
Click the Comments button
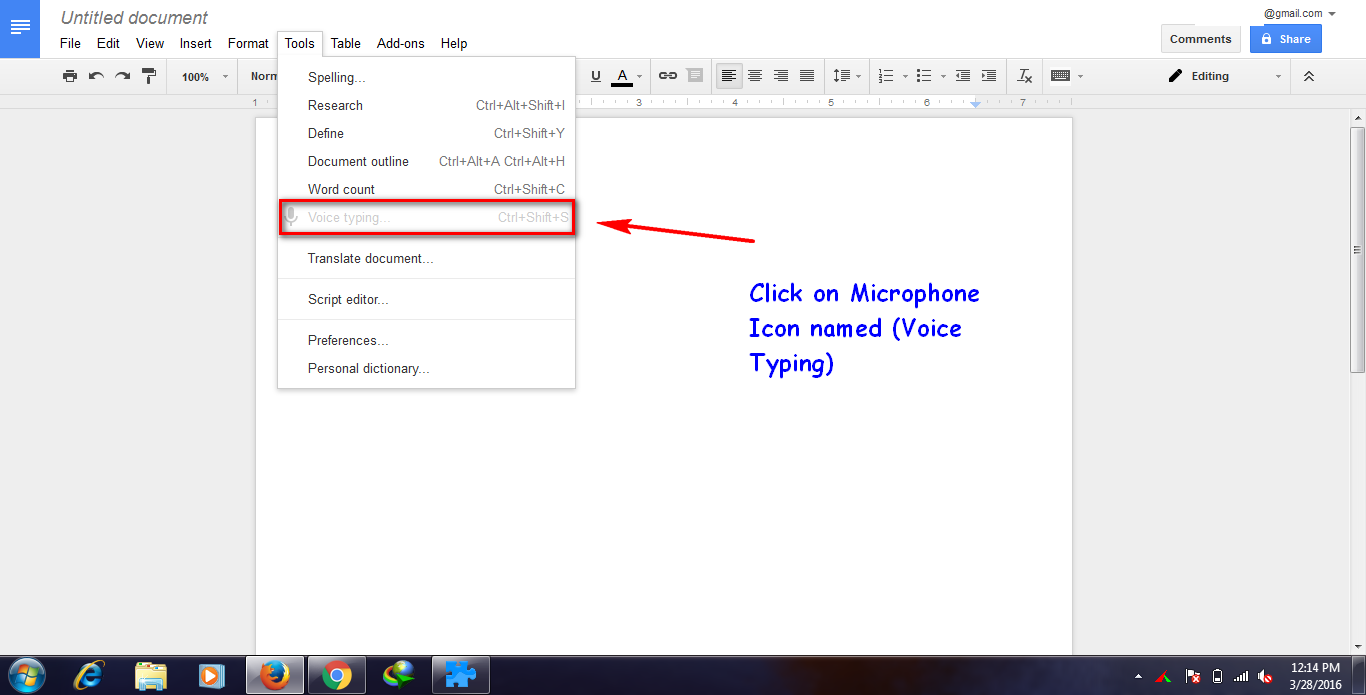click(1200, 38)
